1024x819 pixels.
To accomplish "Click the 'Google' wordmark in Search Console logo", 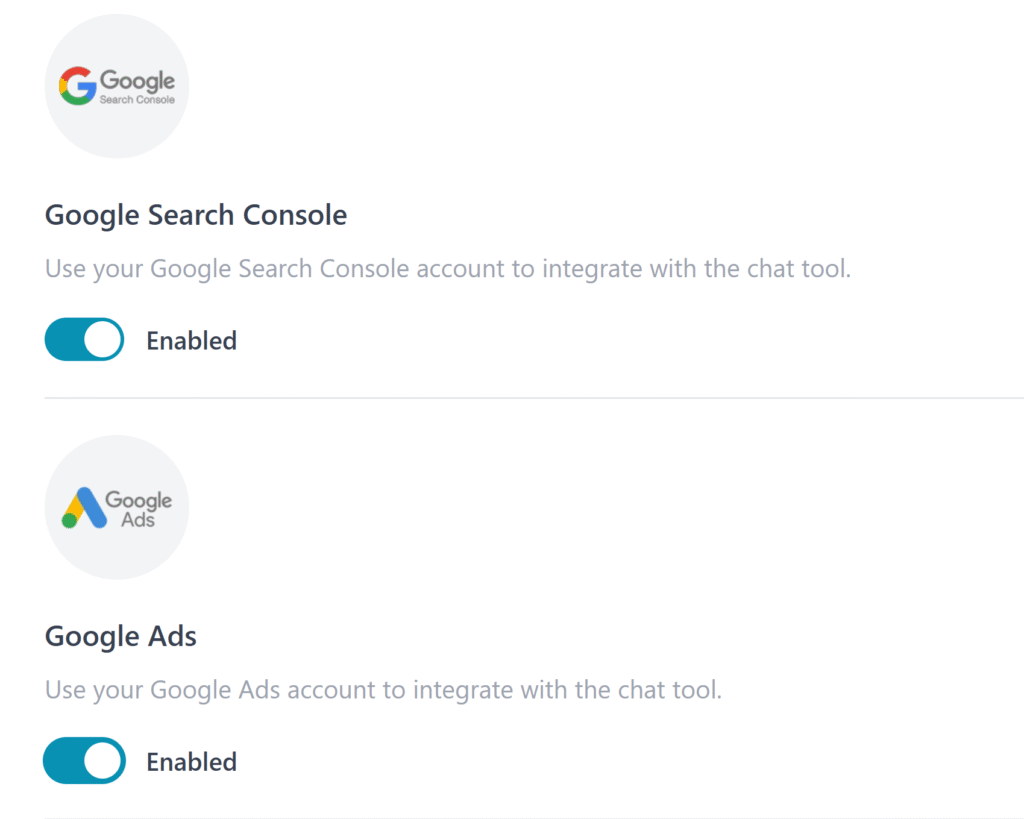I will pyautogui.click(x=137, y=81).
